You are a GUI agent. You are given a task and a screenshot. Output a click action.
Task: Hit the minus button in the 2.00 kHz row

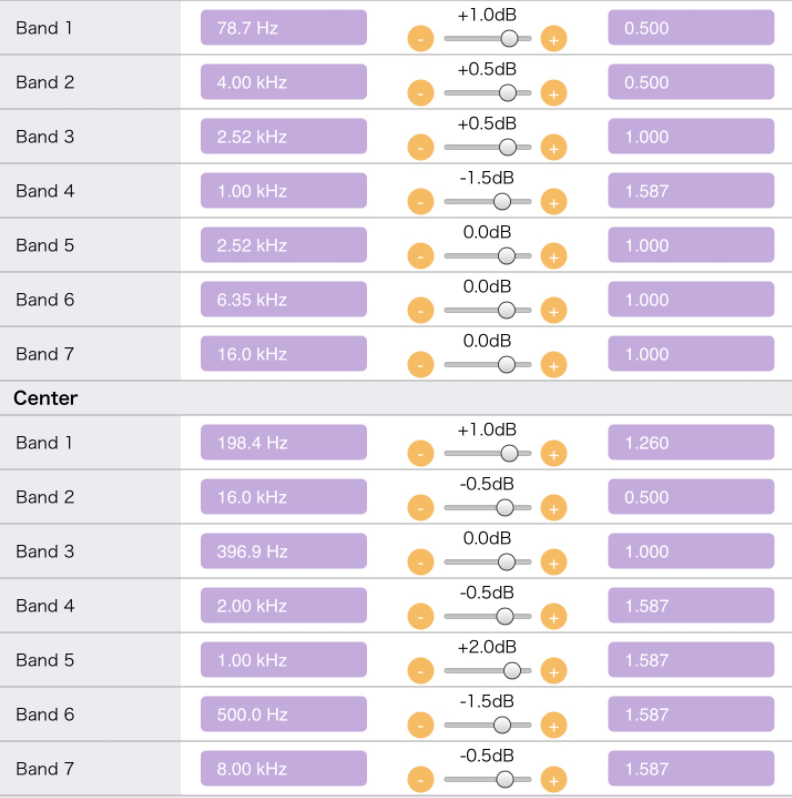[x=421, y=617]
